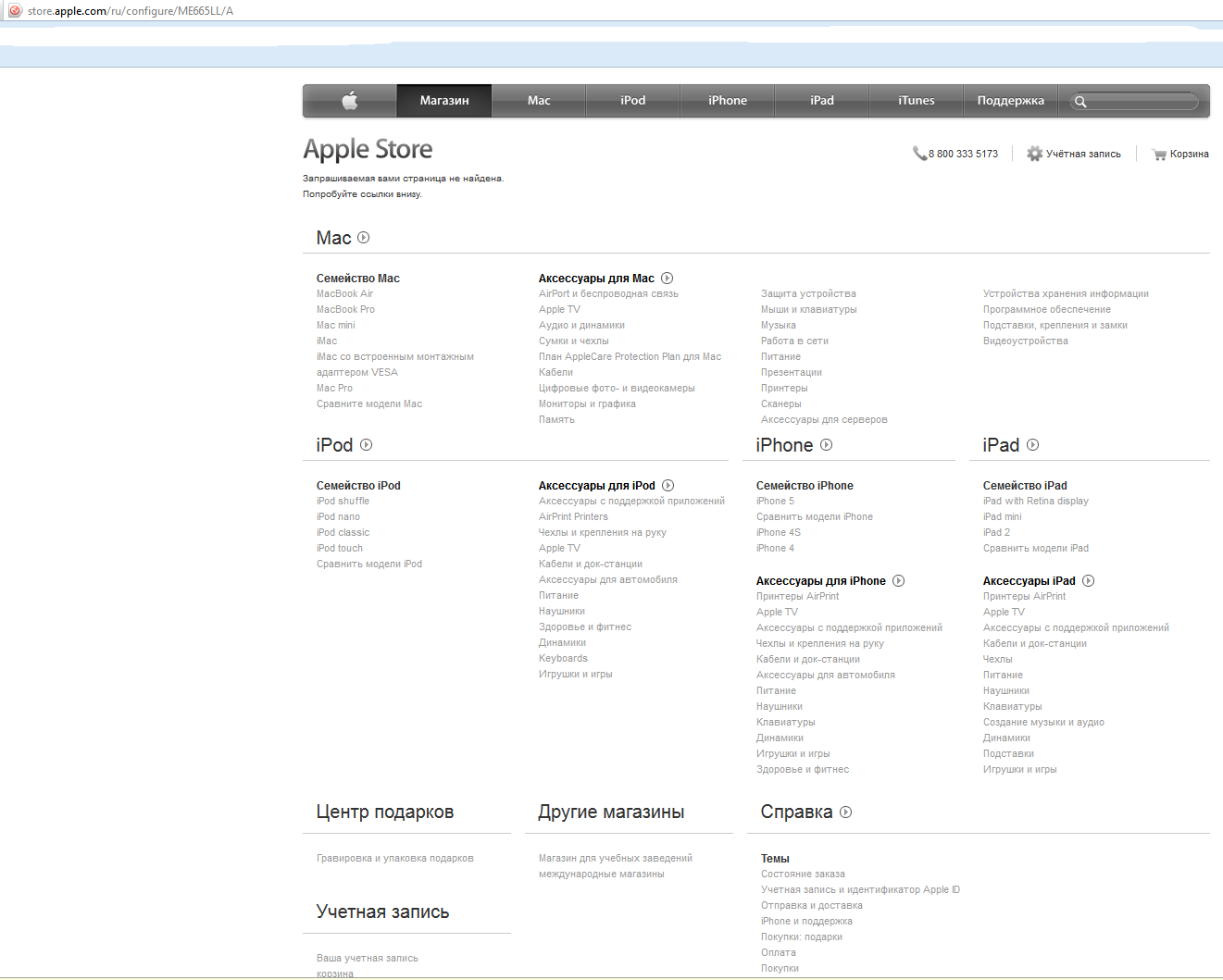1223x980 pixels.
Task: Open the iPod touch link
Action: point(340,549)
